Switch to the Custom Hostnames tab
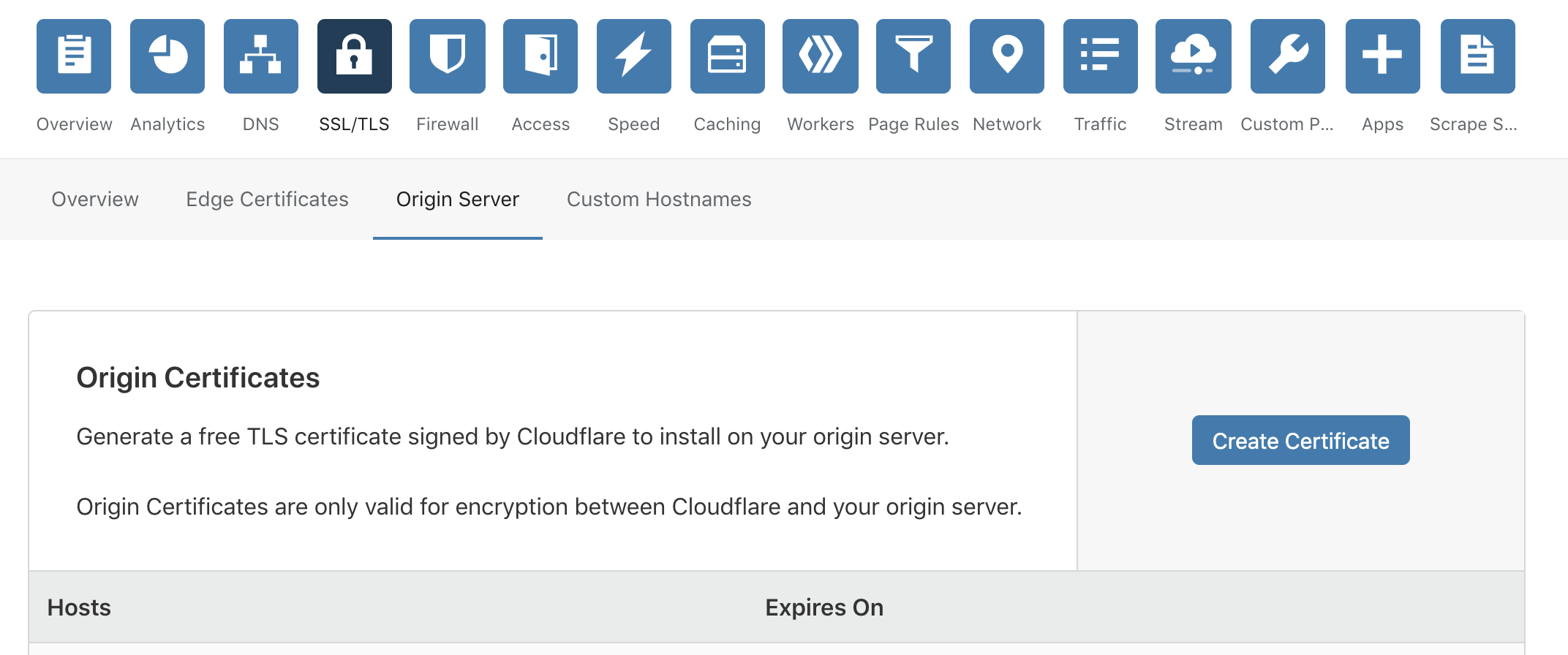 click(659, 199)
